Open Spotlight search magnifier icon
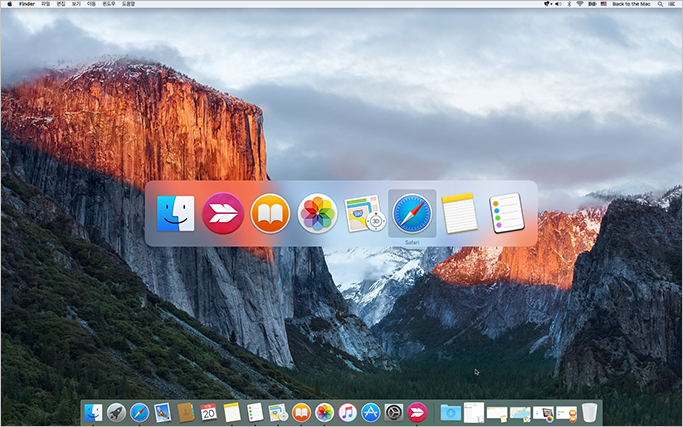This screenshot has height=427, width=683. 660,4
